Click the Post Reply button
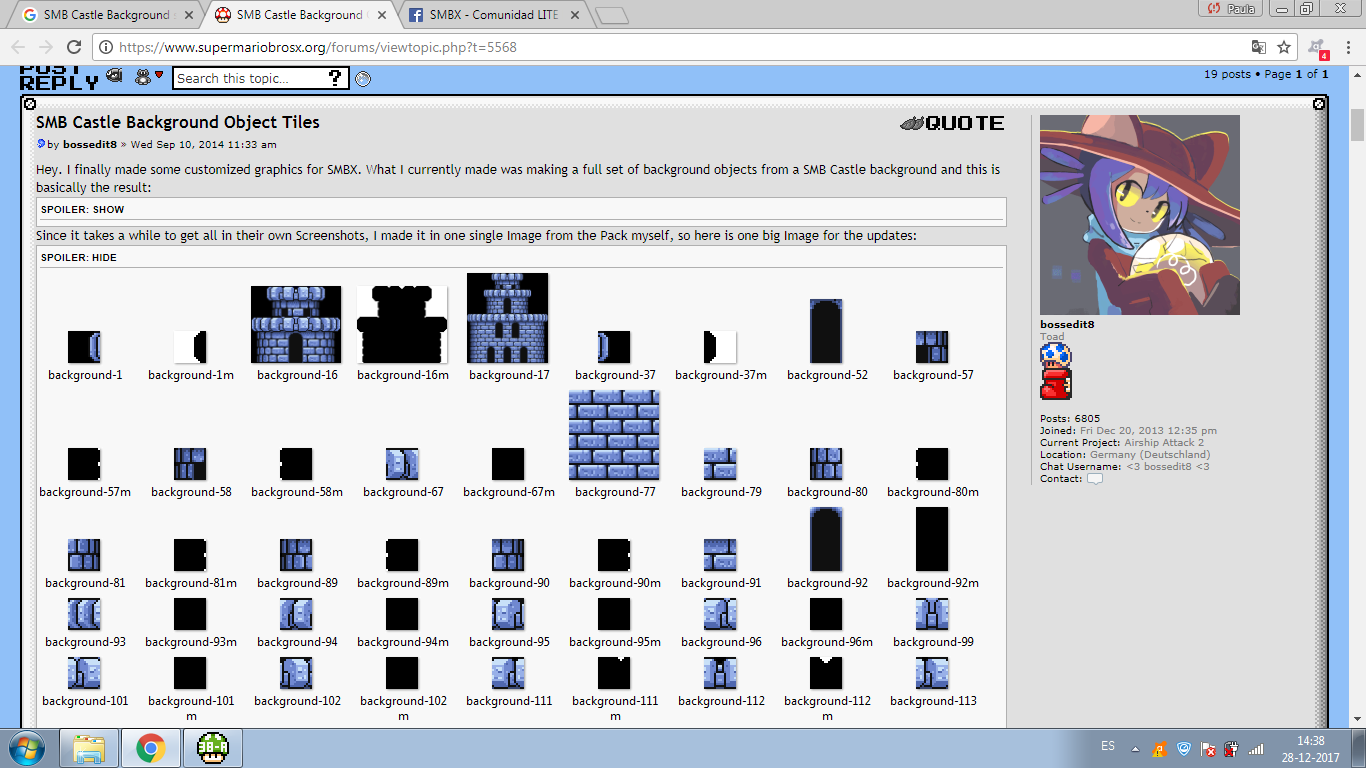Viewport: 1366px width, 768px height. click(59, 78)
